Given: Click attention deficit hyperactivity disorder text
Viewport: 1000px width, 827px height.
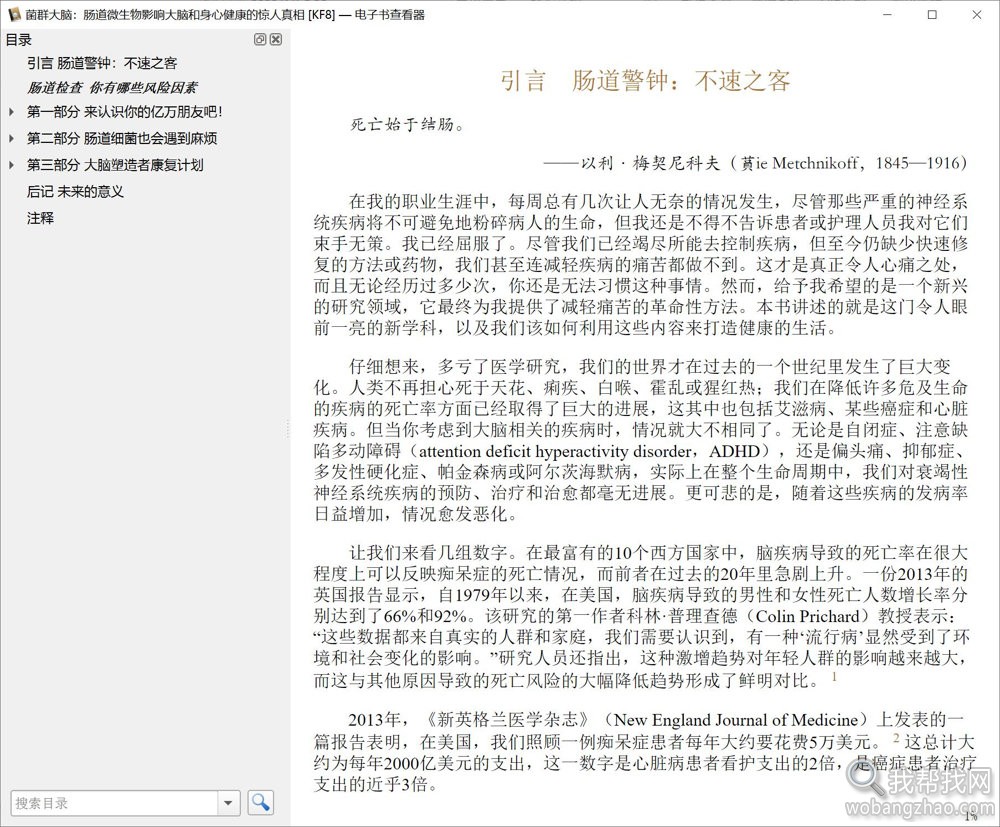Looking at the screenshot, I should click(x=555, y=451).
